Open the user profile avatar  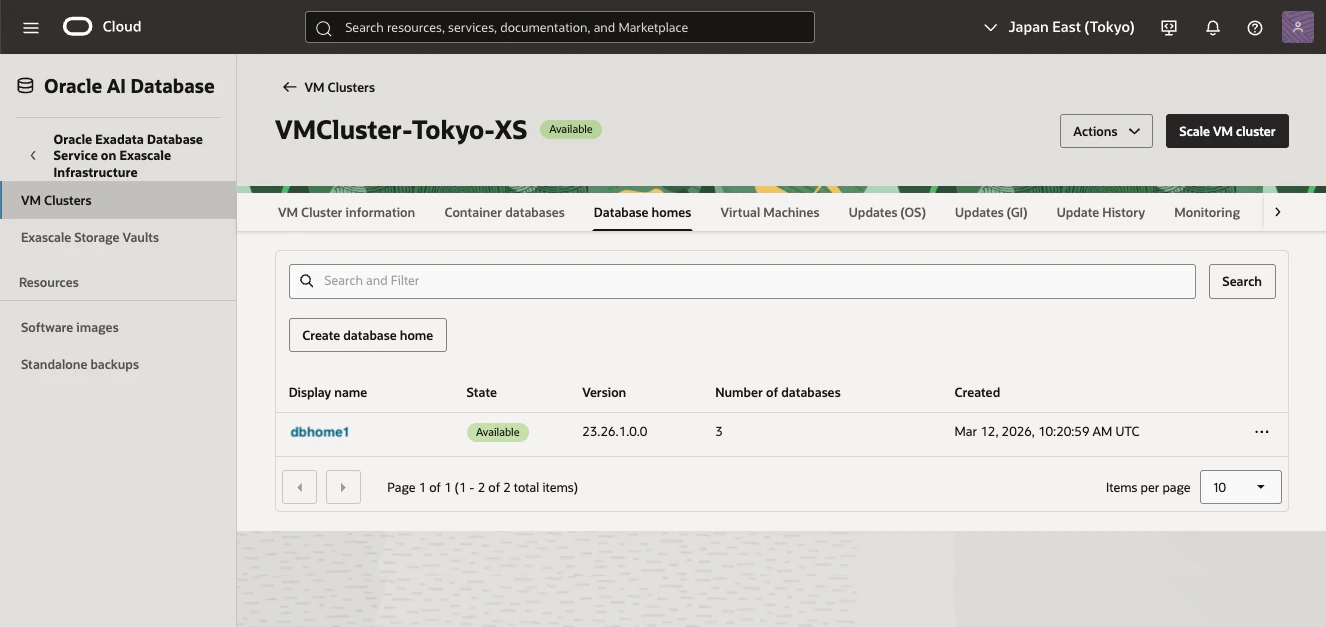(x=1297, y=27)
